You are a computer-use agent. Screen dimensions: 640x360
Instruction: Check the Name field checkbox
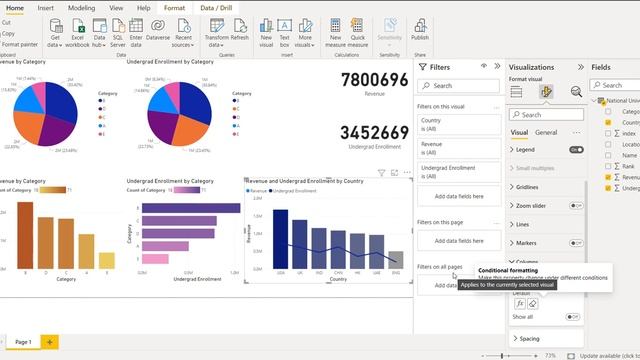point(608,156)
